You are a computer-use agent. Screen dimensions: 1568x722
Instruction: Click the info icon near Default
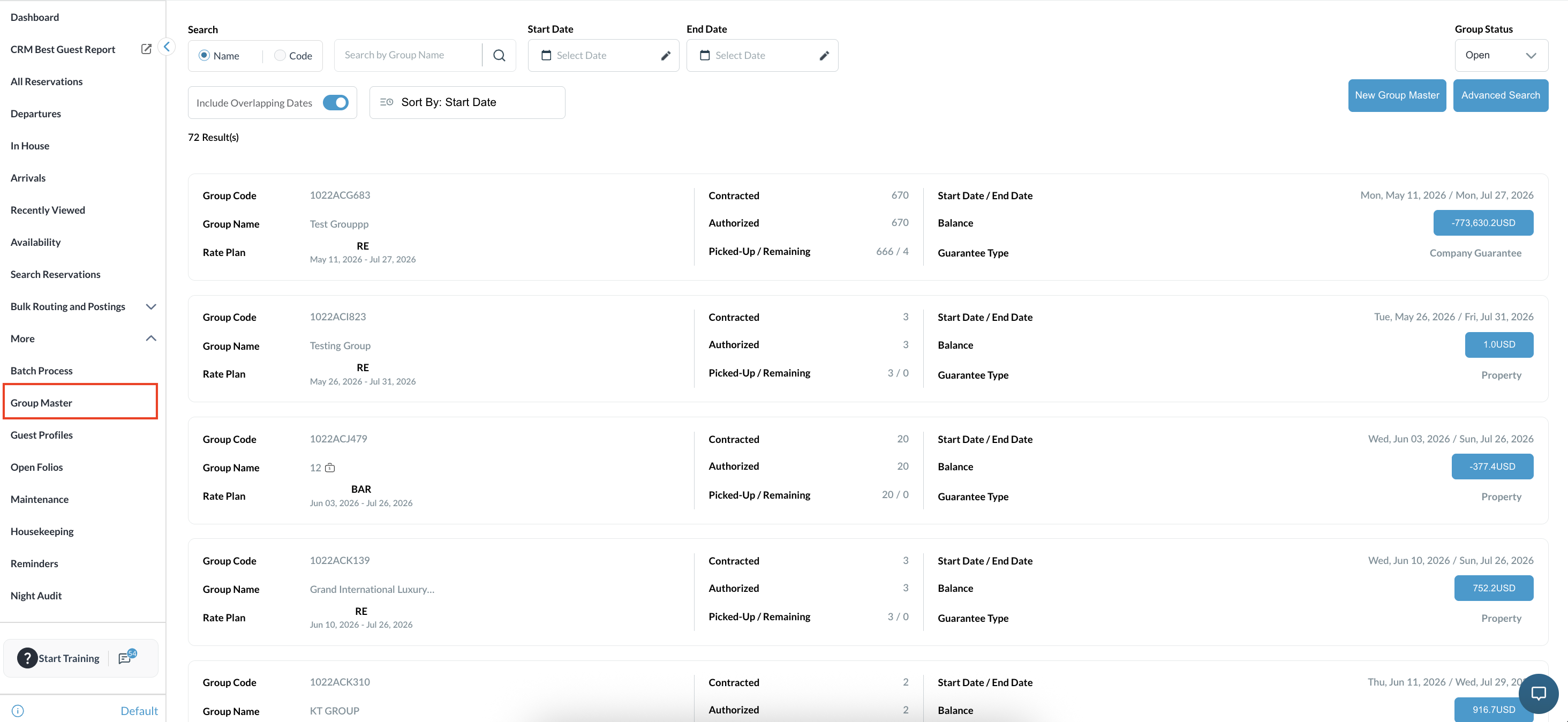click(18, 710)
